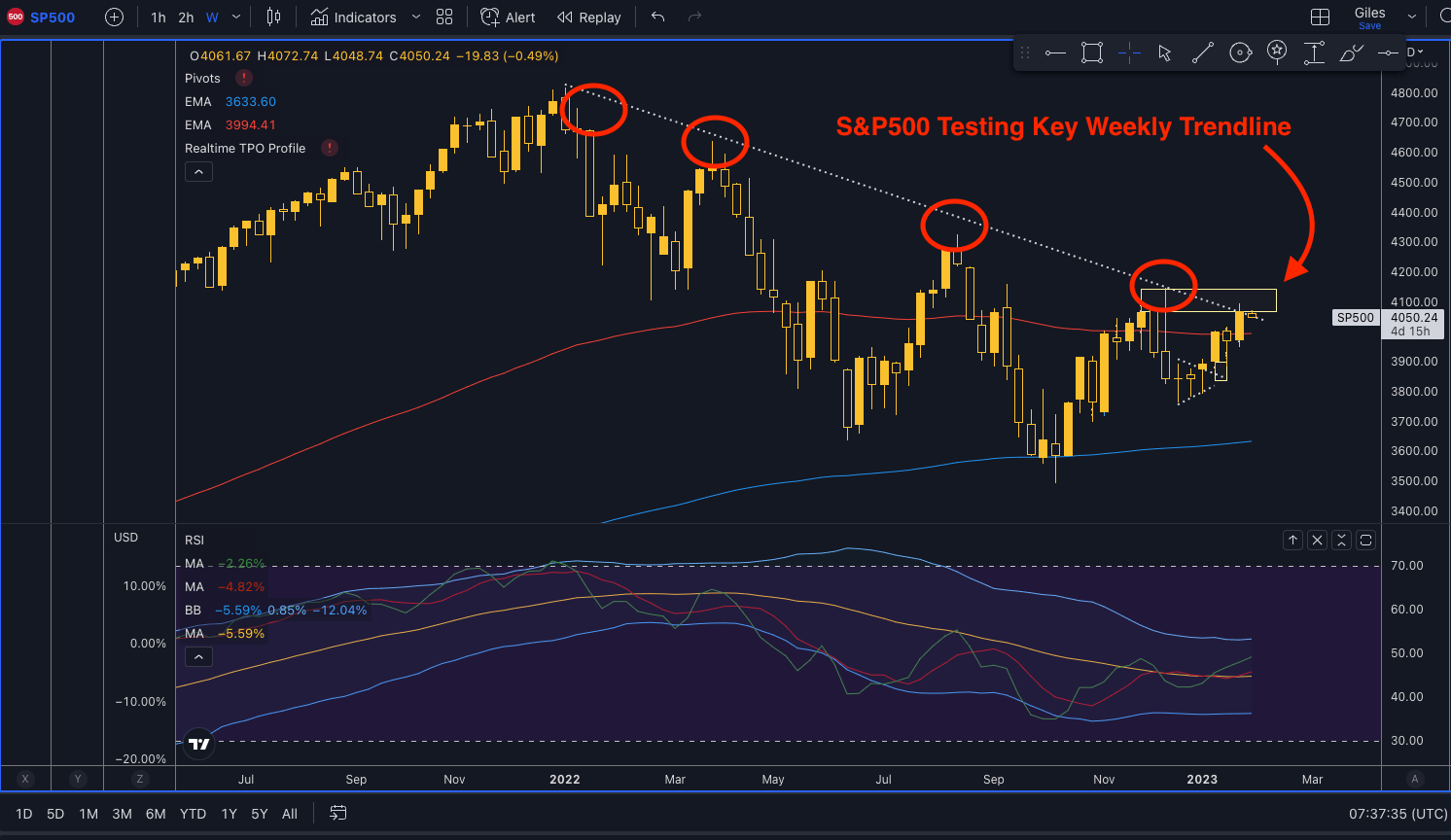Select the Rectangle drawing tool
The height and width of the screenshot is (840, 1451).
(1092, 52)
